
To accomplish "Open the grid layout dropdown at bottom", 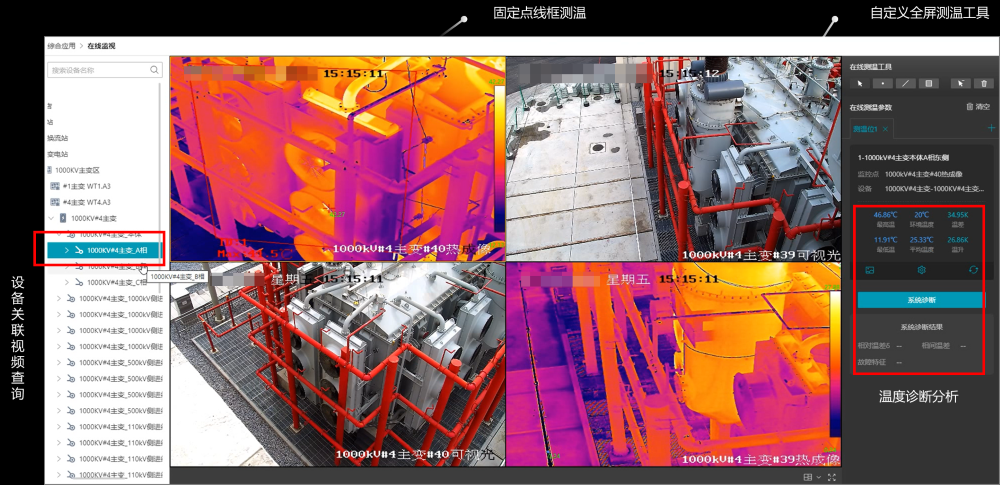I will pos(812,477).
